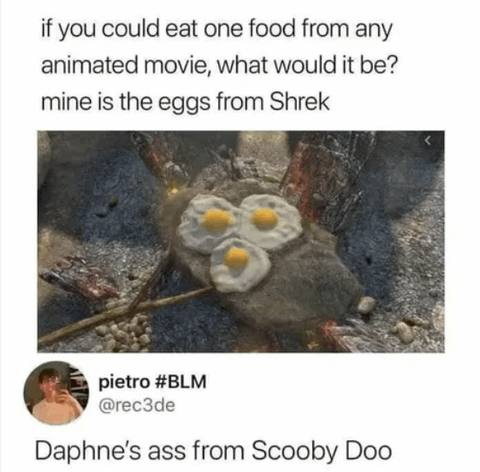Select the reply text about Daphne from Scooby Doo
The image size is (480, 472).
coord(213,451)
